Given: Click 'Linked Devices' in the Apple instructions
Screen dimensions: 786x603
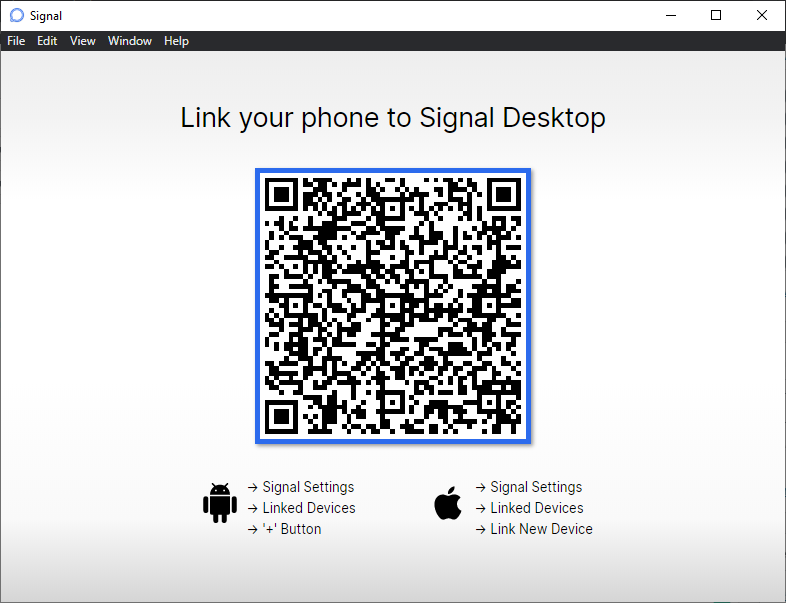Looking at the screenshot, I should point(537,508).
